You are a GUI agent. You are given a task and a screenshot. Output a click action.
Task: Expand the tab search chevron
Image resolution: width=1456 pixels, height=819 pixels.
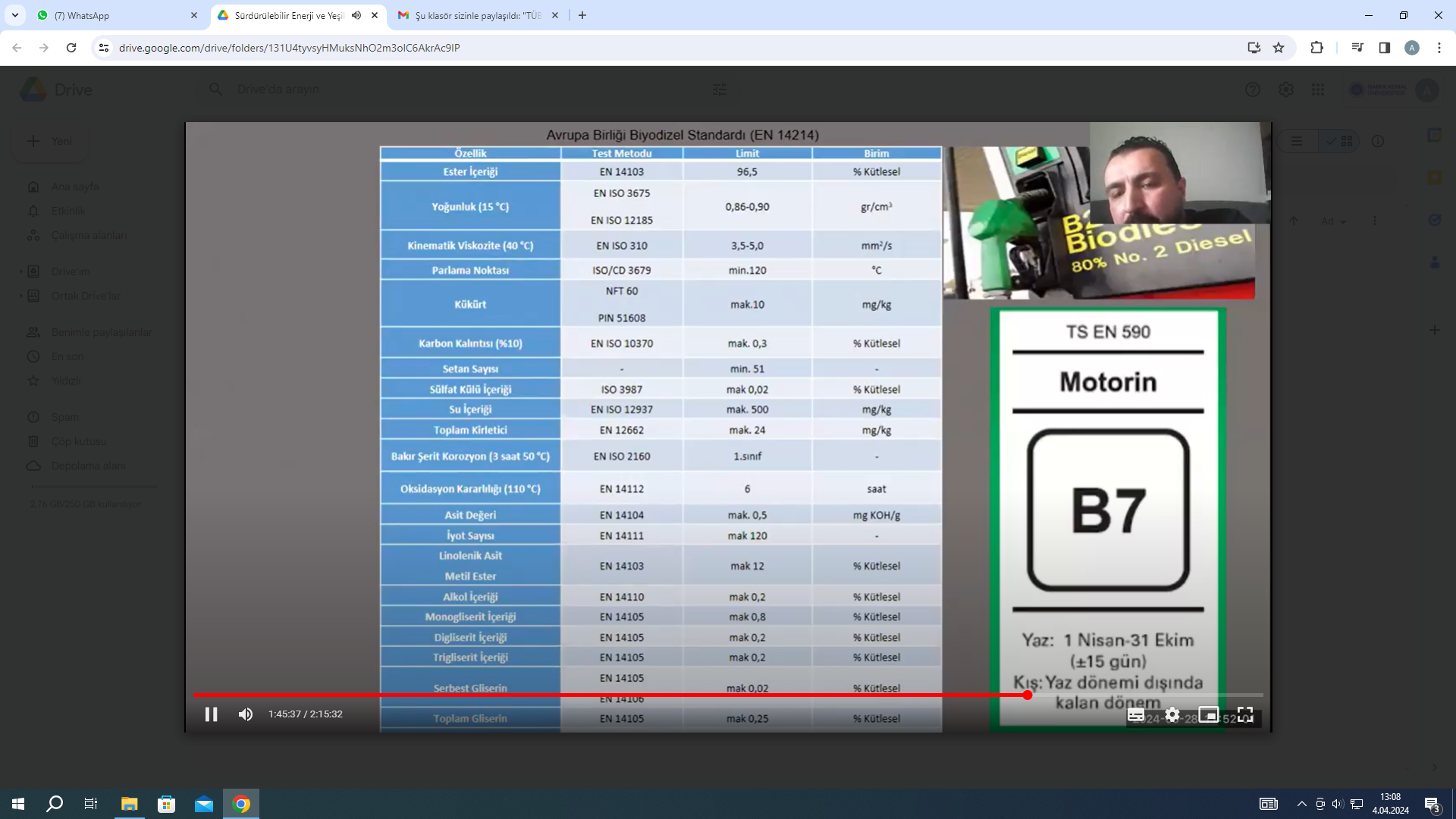point(14,15)
